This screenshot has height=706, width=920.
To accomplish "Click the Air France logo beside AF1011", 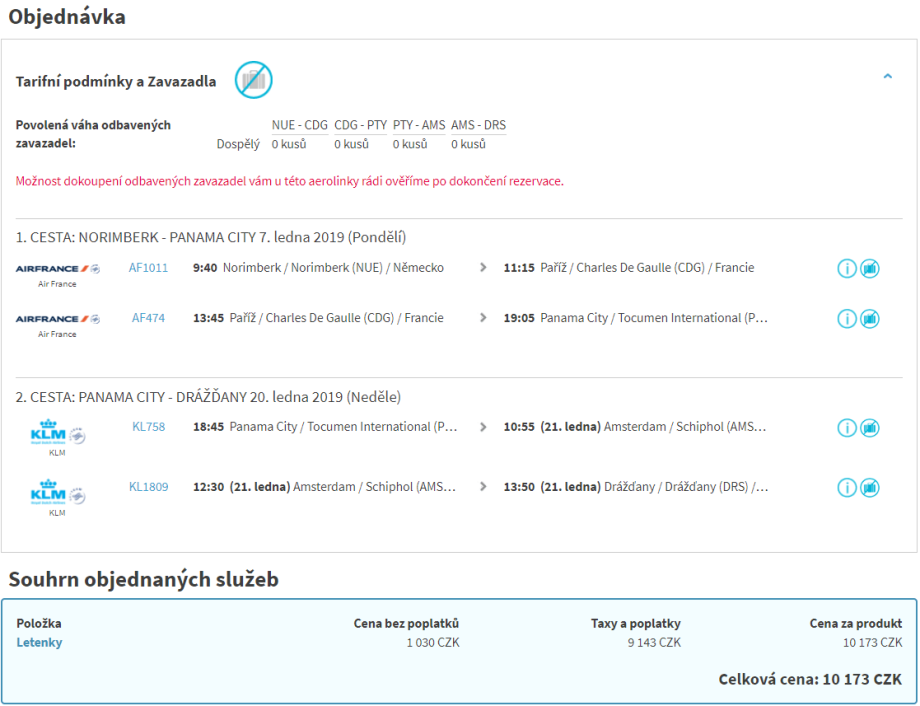I will click(x=58, y=269).
